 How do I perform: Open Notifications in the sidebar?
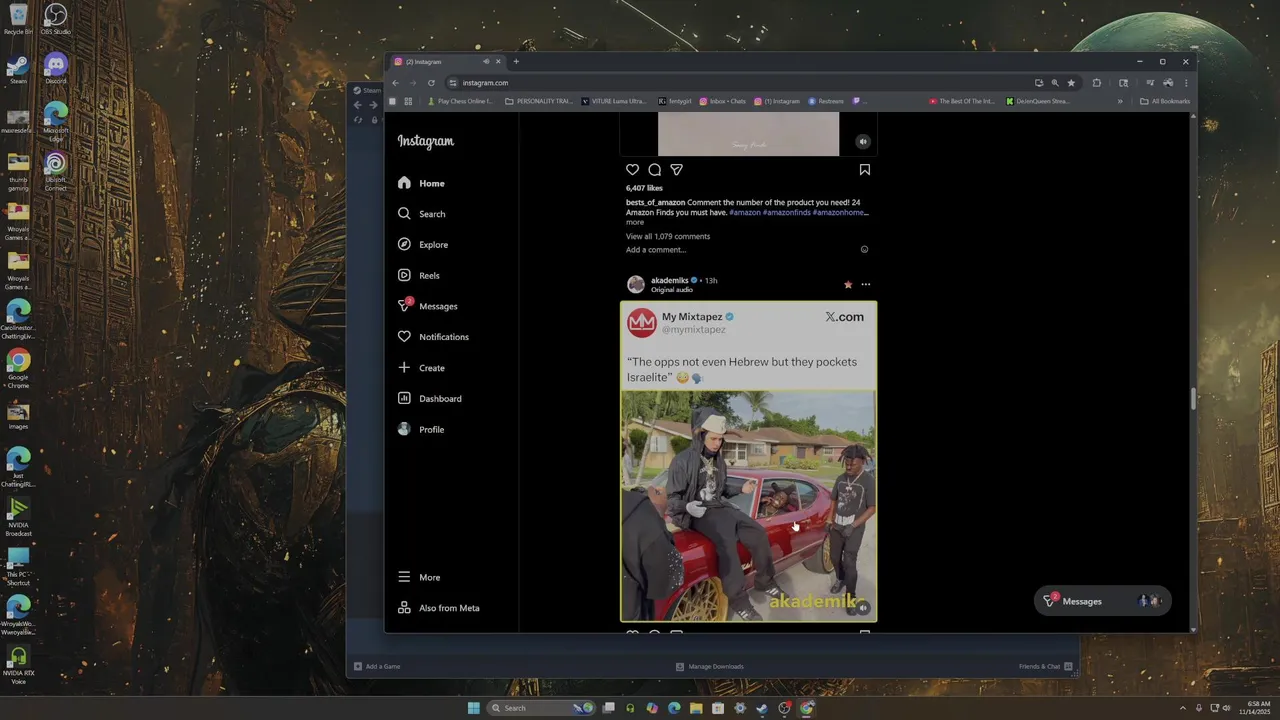pyautogui.click(x=433, y=337)
